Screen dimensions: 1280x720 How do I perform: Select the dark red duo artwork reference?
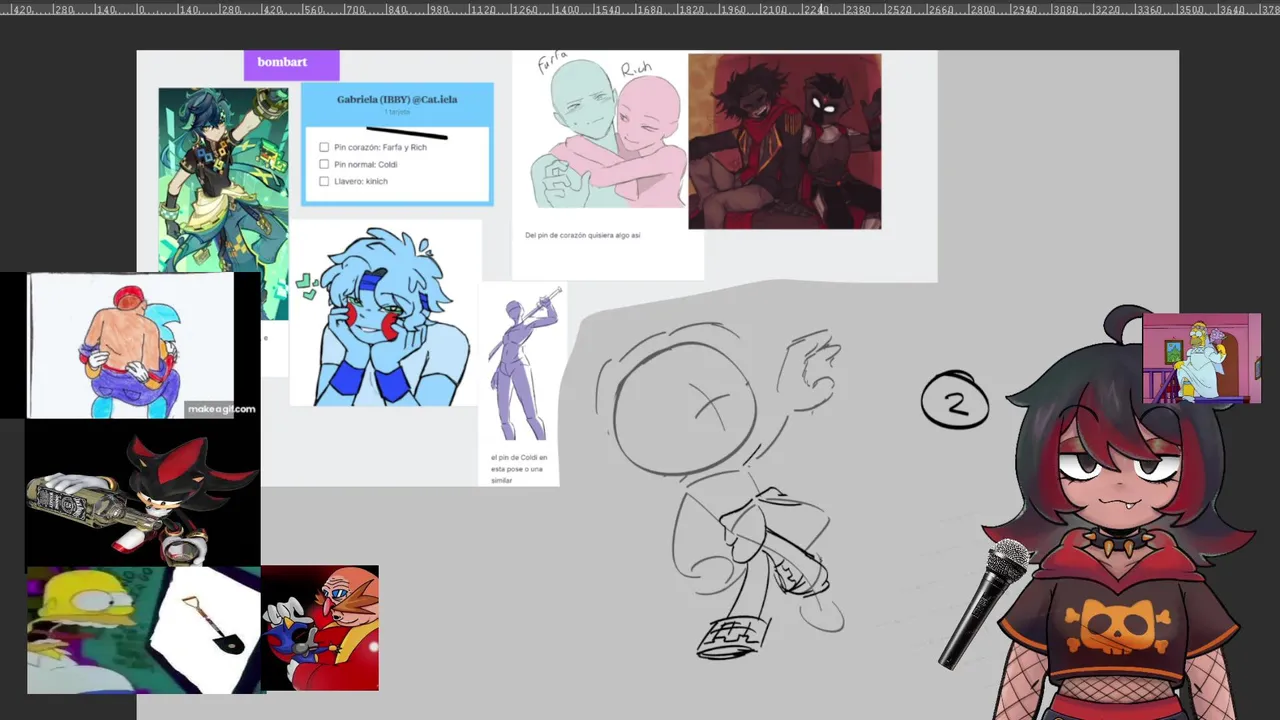(x=785, y=141)
